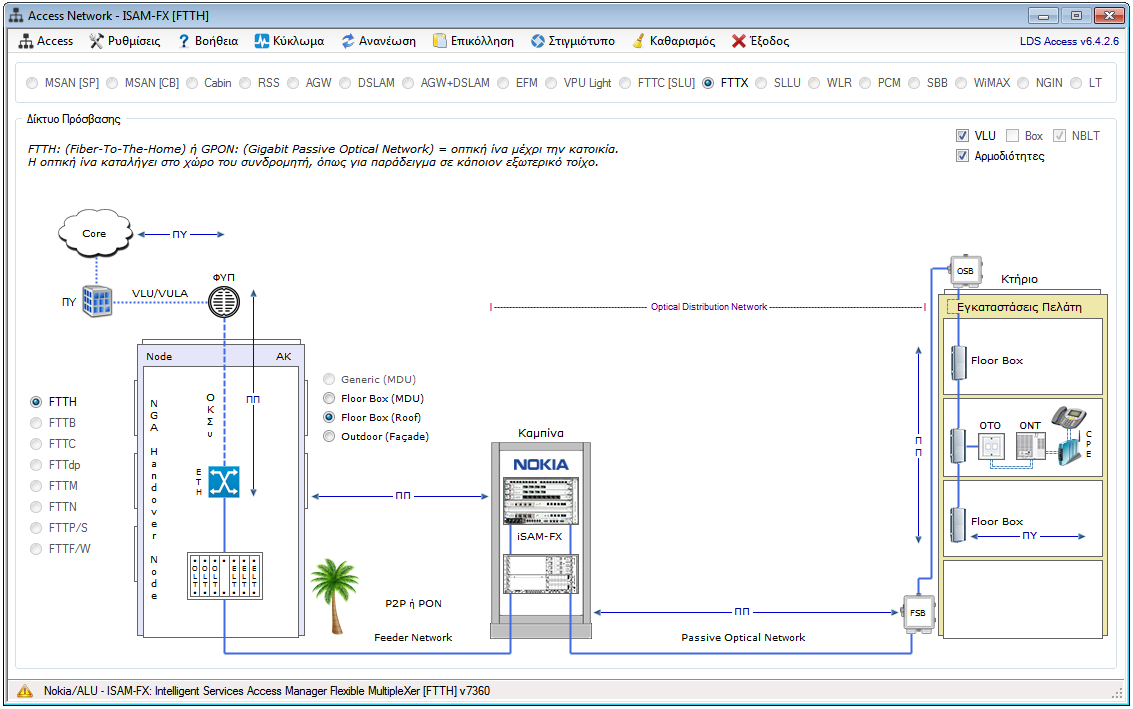Enable the Box checkbox
The width and height of the screenshot is (1133, 709).
click(x=1013, y=136)
